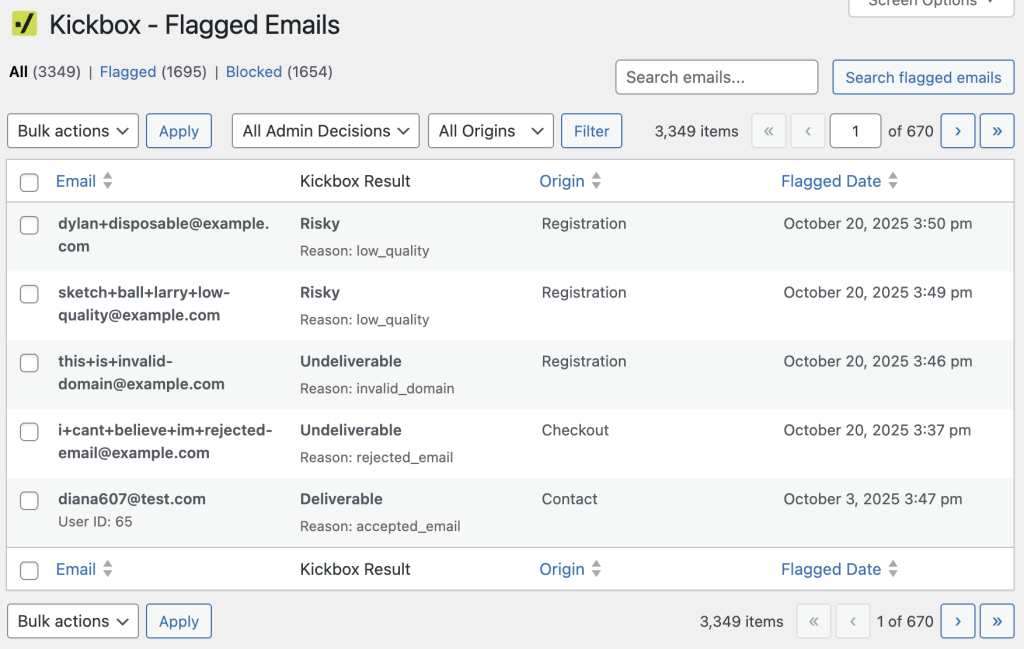Sort by Flagged Date using header sort arrows
Viewport: 1024px width, 649px height.
[x=893, y=181]
